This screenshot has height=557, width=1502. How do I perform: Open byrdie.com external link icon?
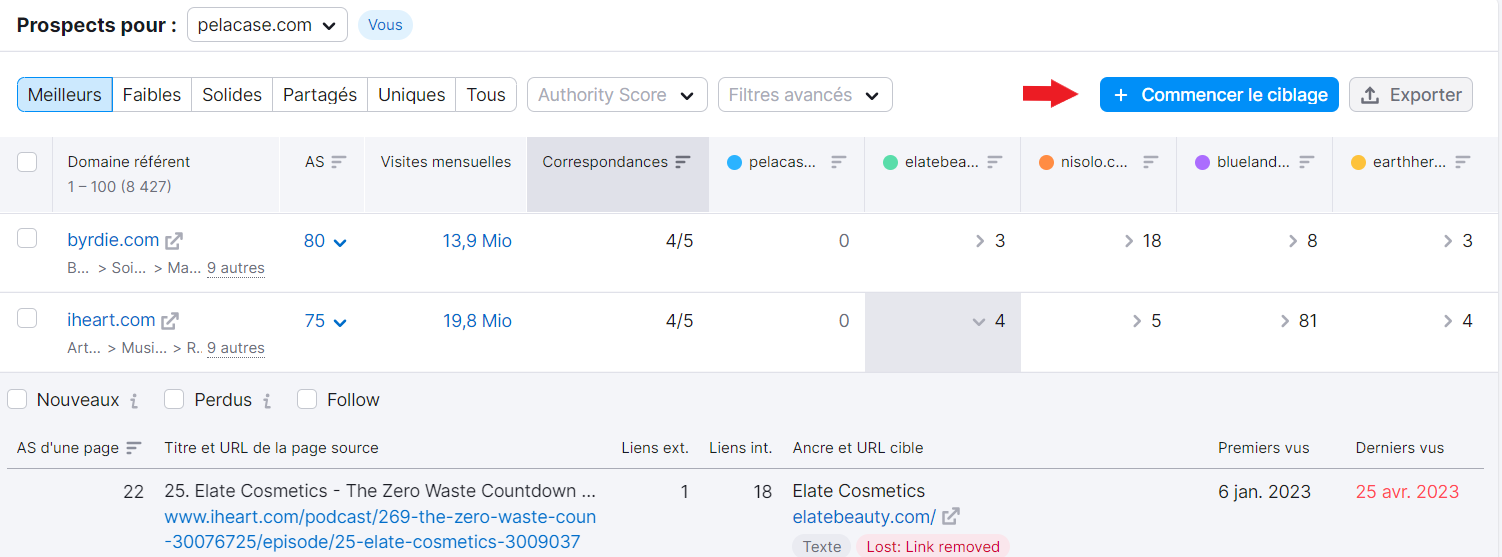point(174,241)
